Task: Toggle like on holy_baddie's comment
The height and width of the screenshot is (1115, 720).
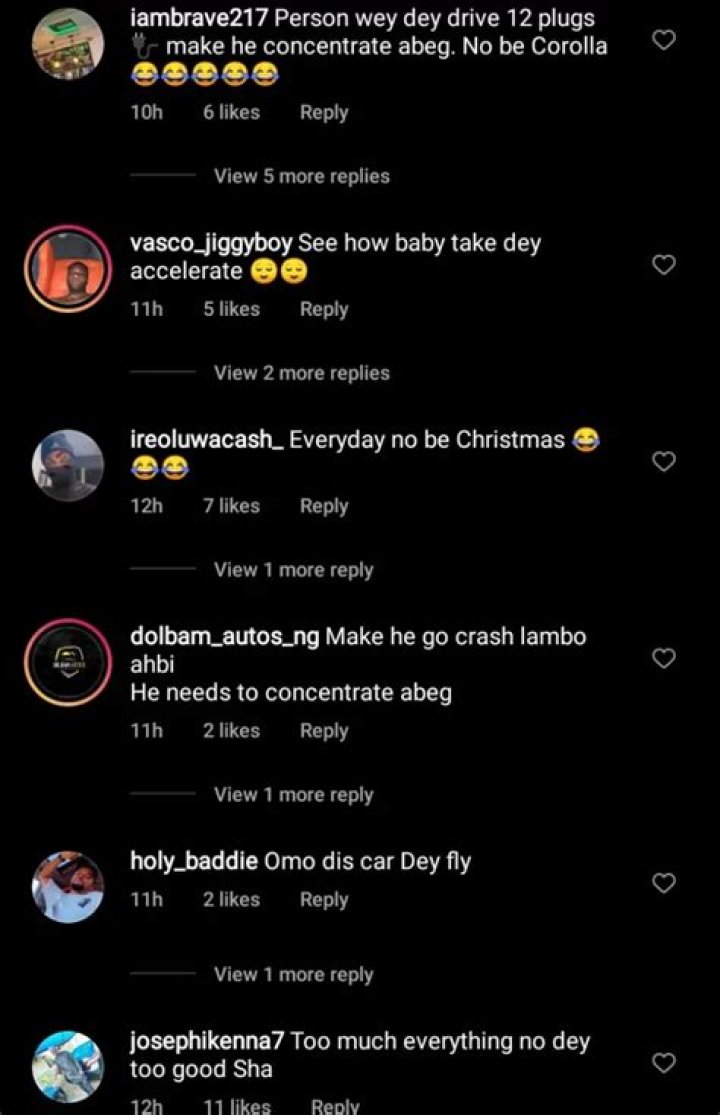Action: click(x=664, y=883)
